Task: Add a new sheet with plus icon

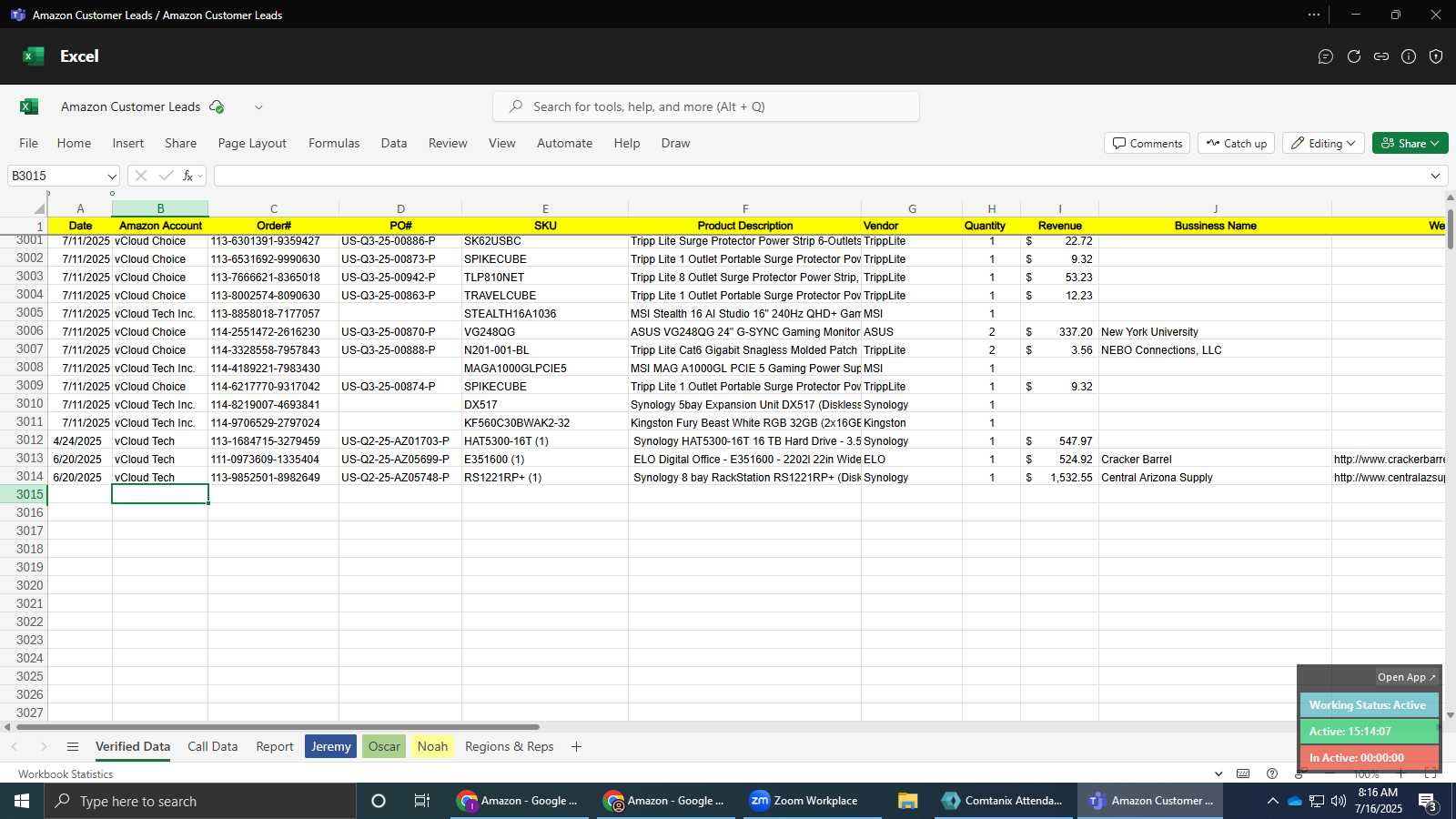Action: (576, 747)
